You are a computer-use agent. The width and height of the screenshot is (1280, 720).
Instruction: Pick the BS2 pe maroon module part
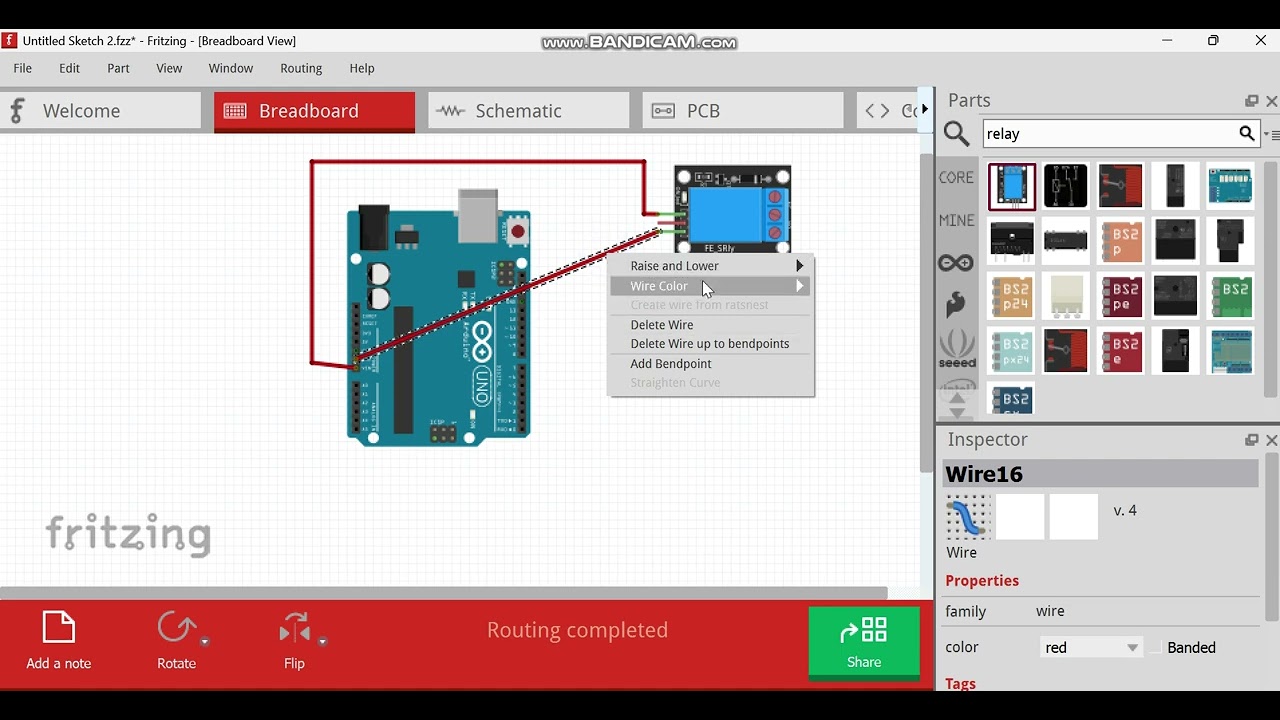click(1120, 297)
